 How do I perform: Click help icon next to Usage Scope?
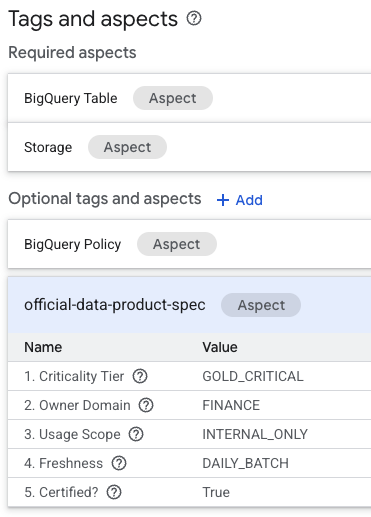click(136, 434)
